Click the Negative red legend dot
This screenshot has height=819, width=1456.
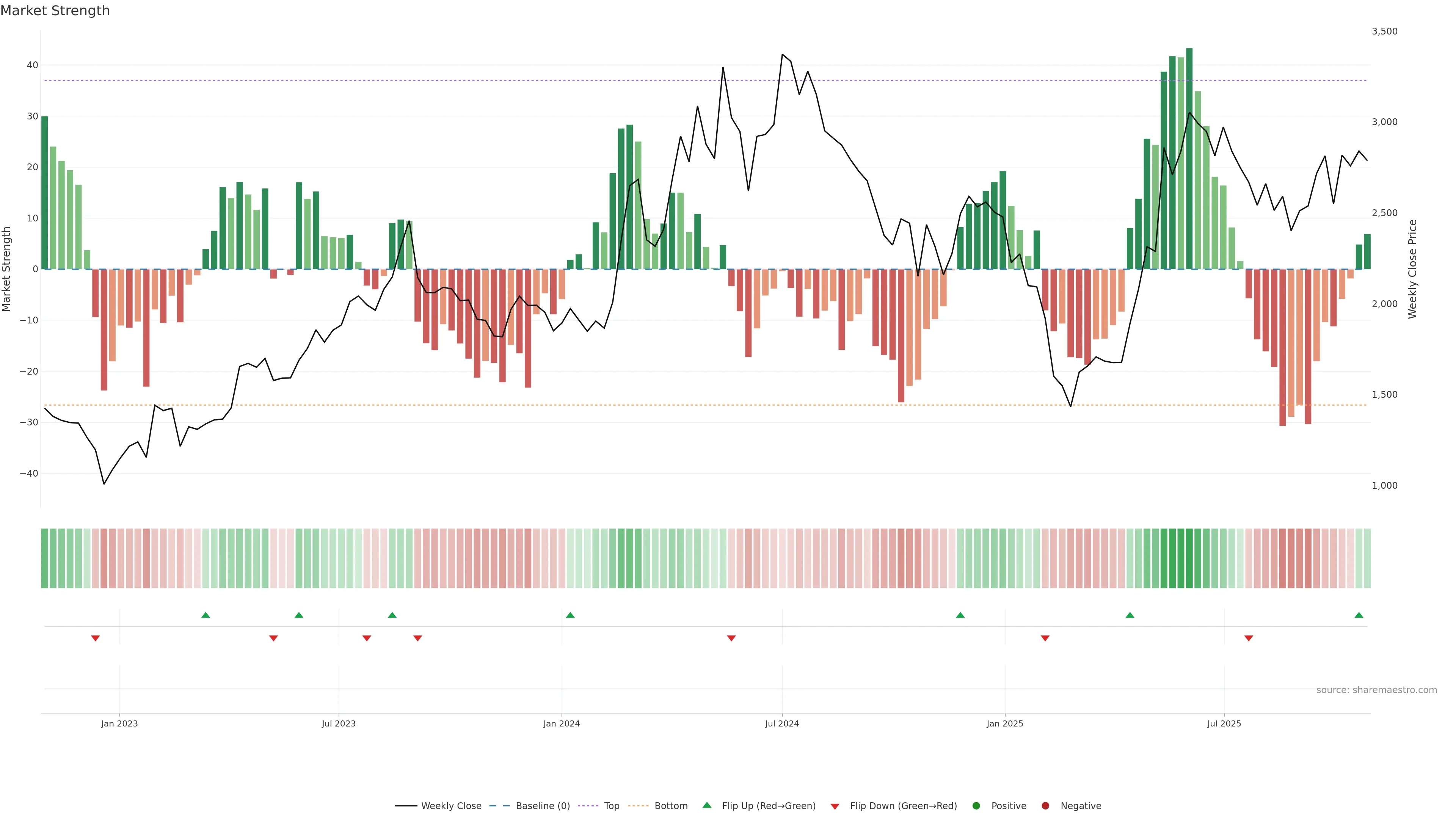1045,805
